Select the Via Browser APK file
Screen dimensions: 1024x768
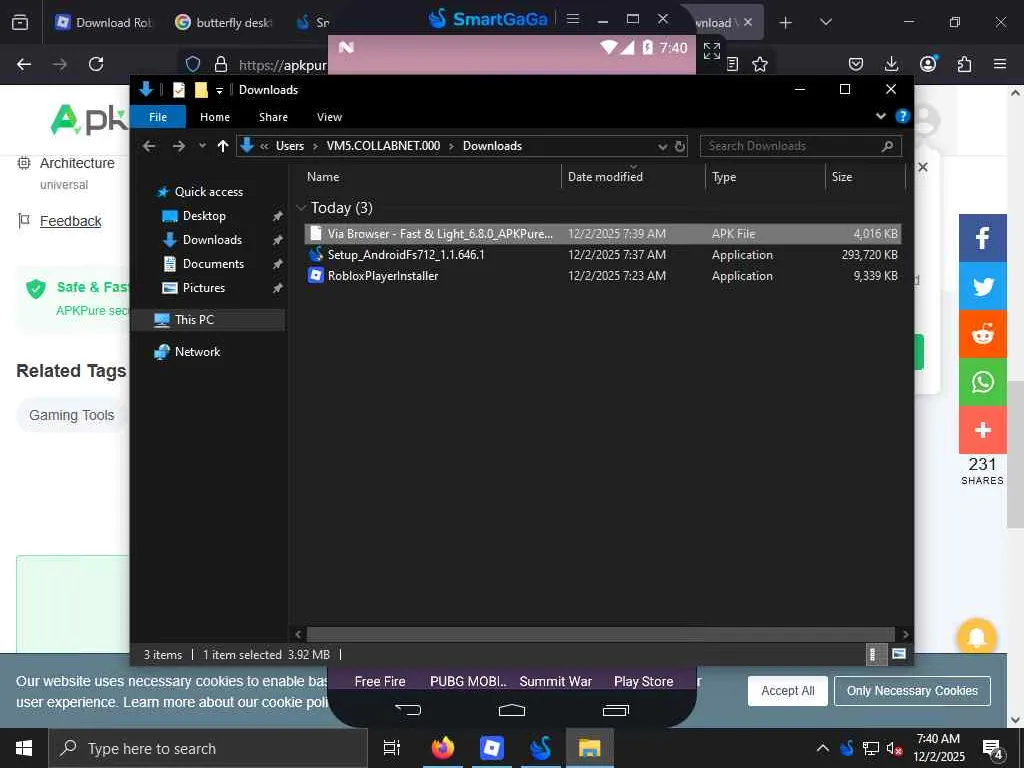602,234
